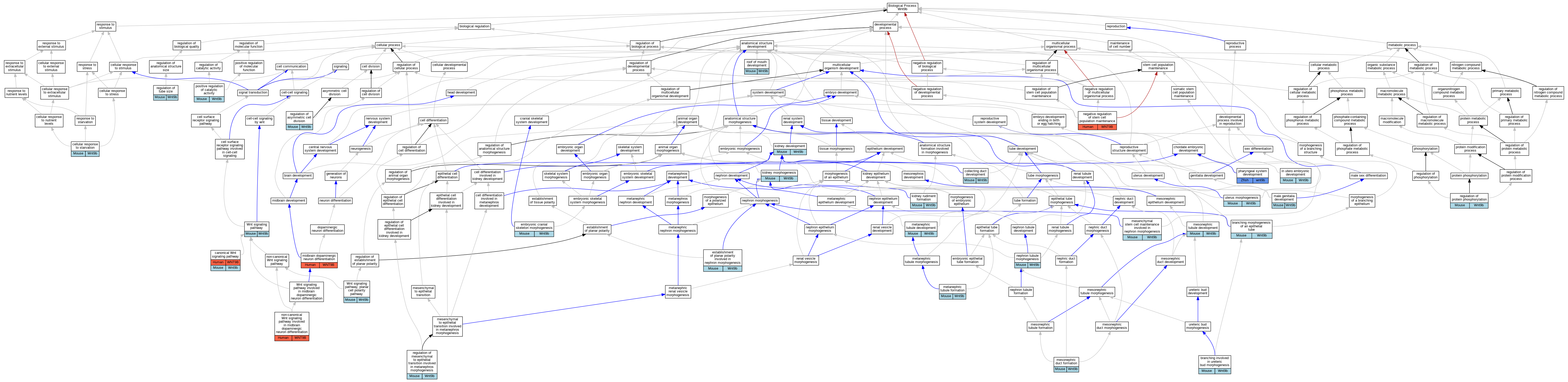
Task: Click the red Human WNT9B tag under canonical Wnt
Action: 225,263
